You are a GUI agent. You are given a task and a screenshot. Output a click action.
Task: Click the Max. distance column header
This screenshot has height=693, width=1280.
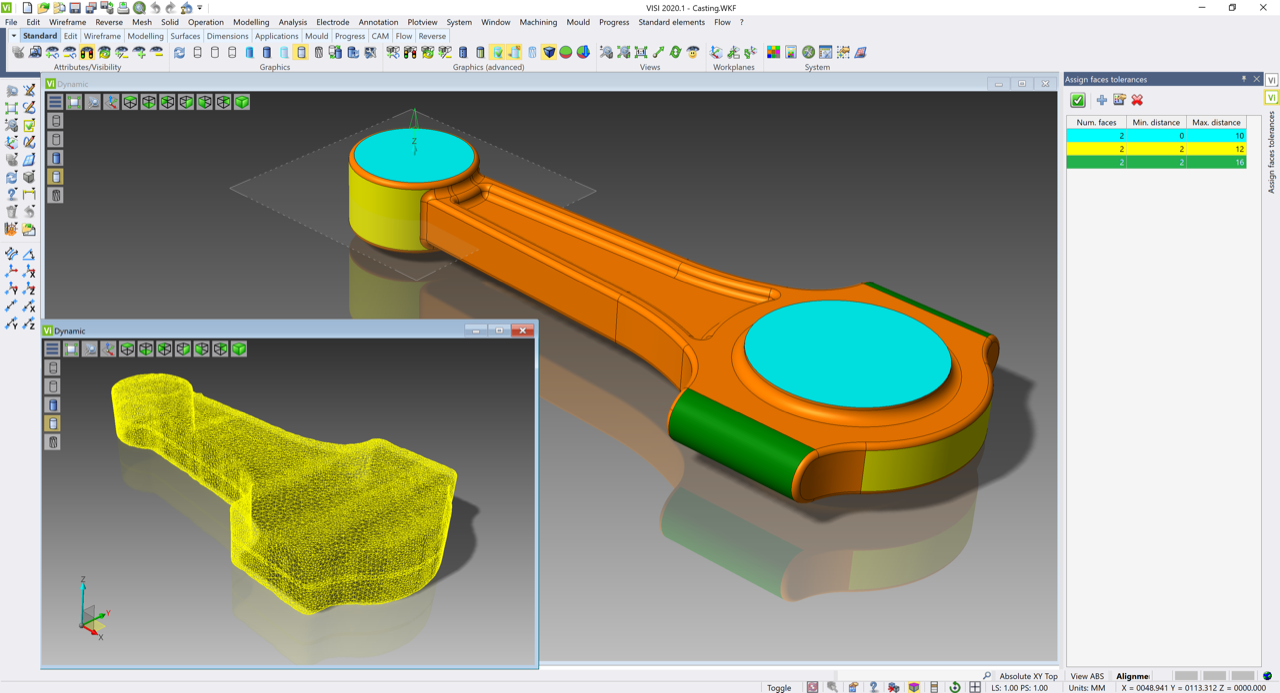tap(1216, 122)
